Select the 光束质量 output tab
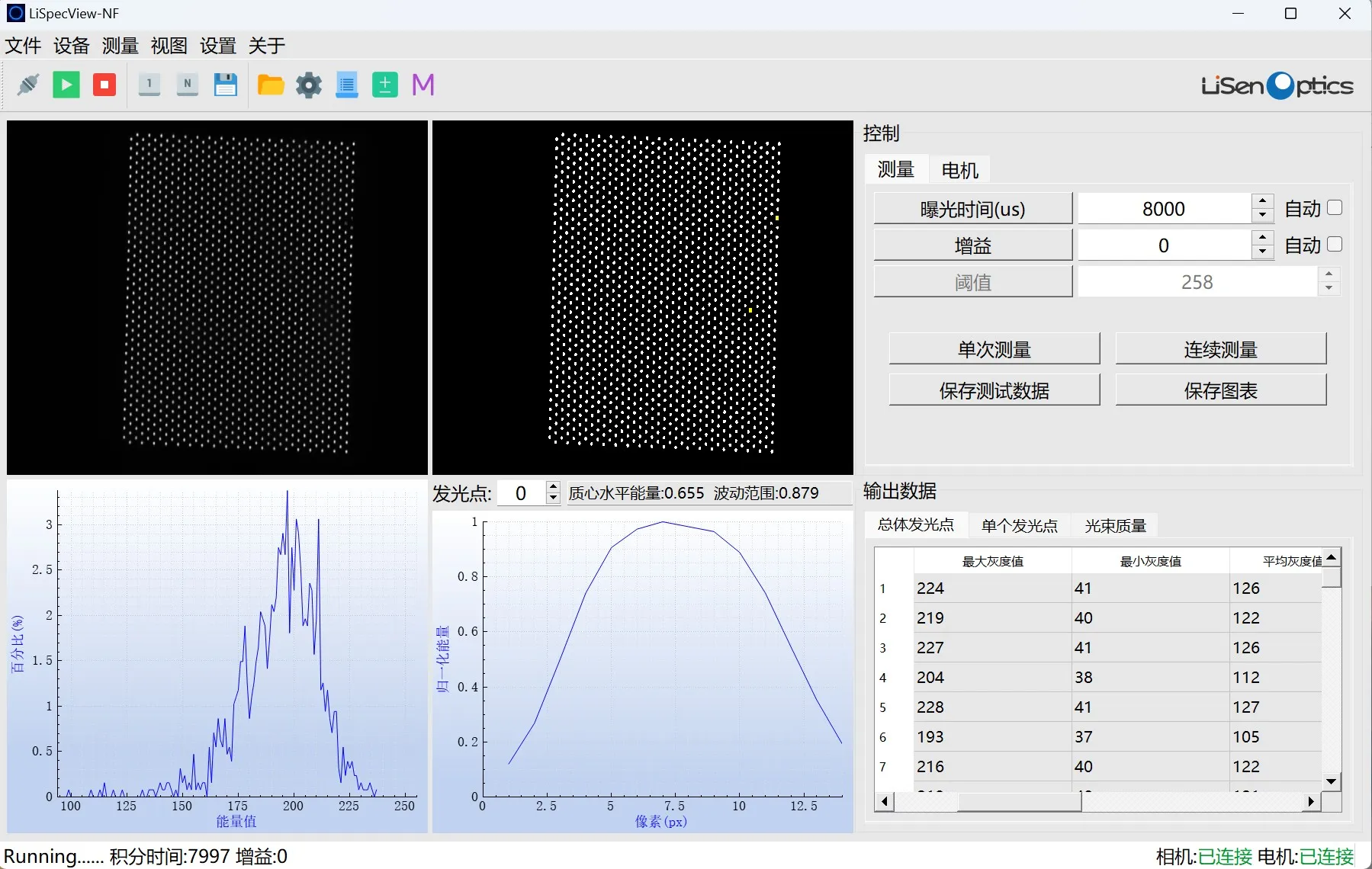Viewport: 1372px width, 869px height. pos(1115,526)
